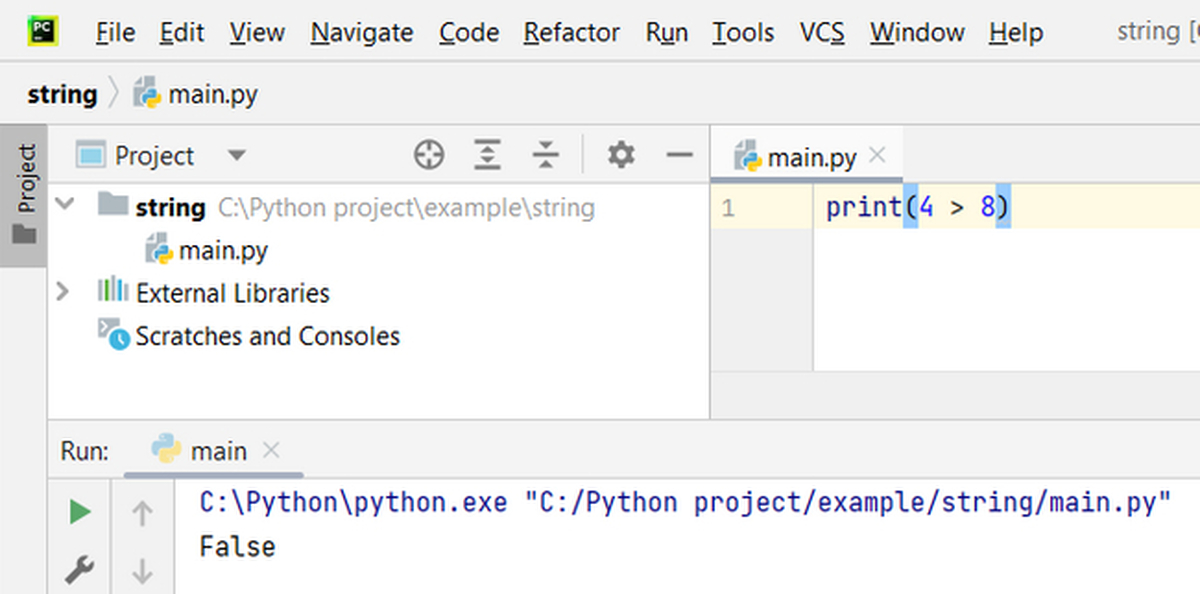Click the string breadcrumb in navigation bar
Image resolution: width=1200 pixels, height=594 pixels.
click(x=62, y=95)
